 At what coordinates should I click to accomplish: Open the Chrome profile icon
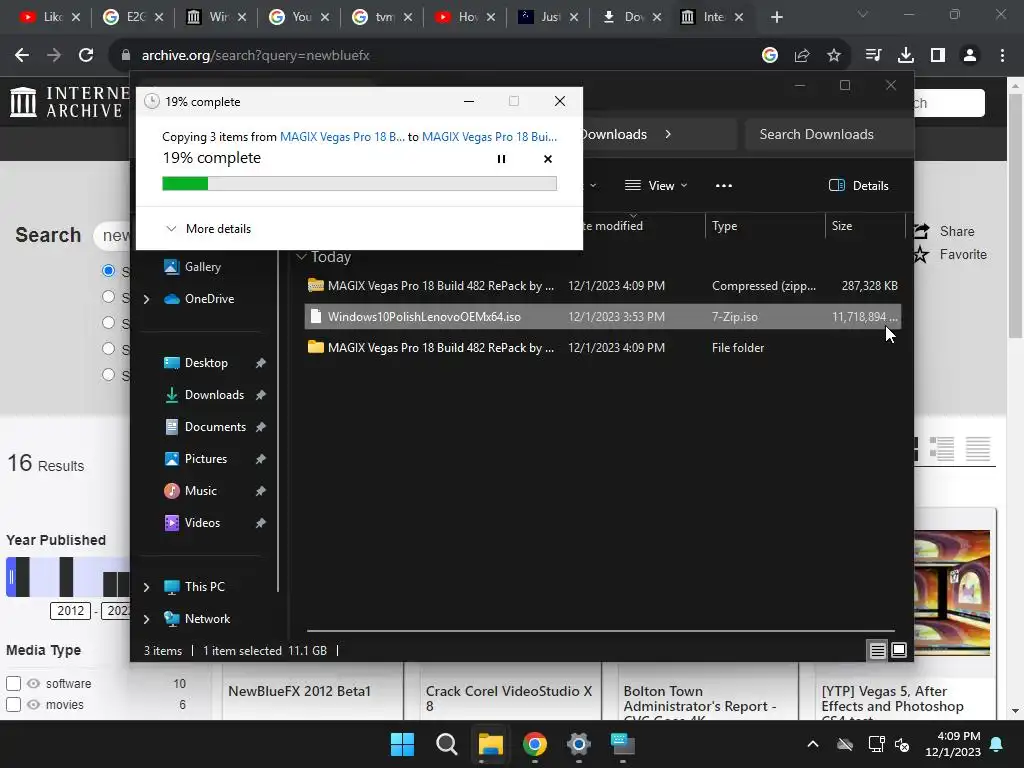coord(970,56)
